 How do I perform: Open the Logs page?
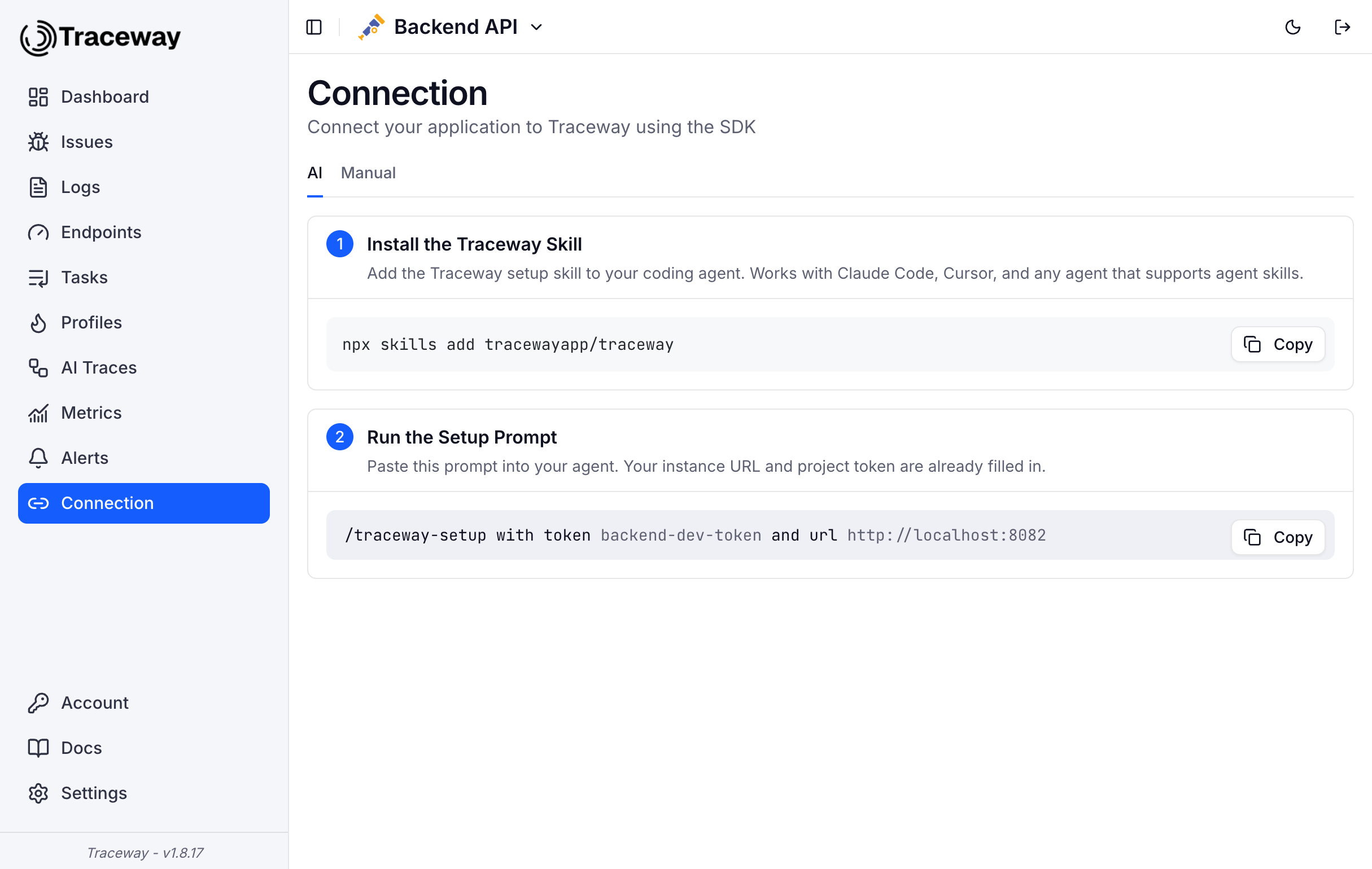click(143, 187)
